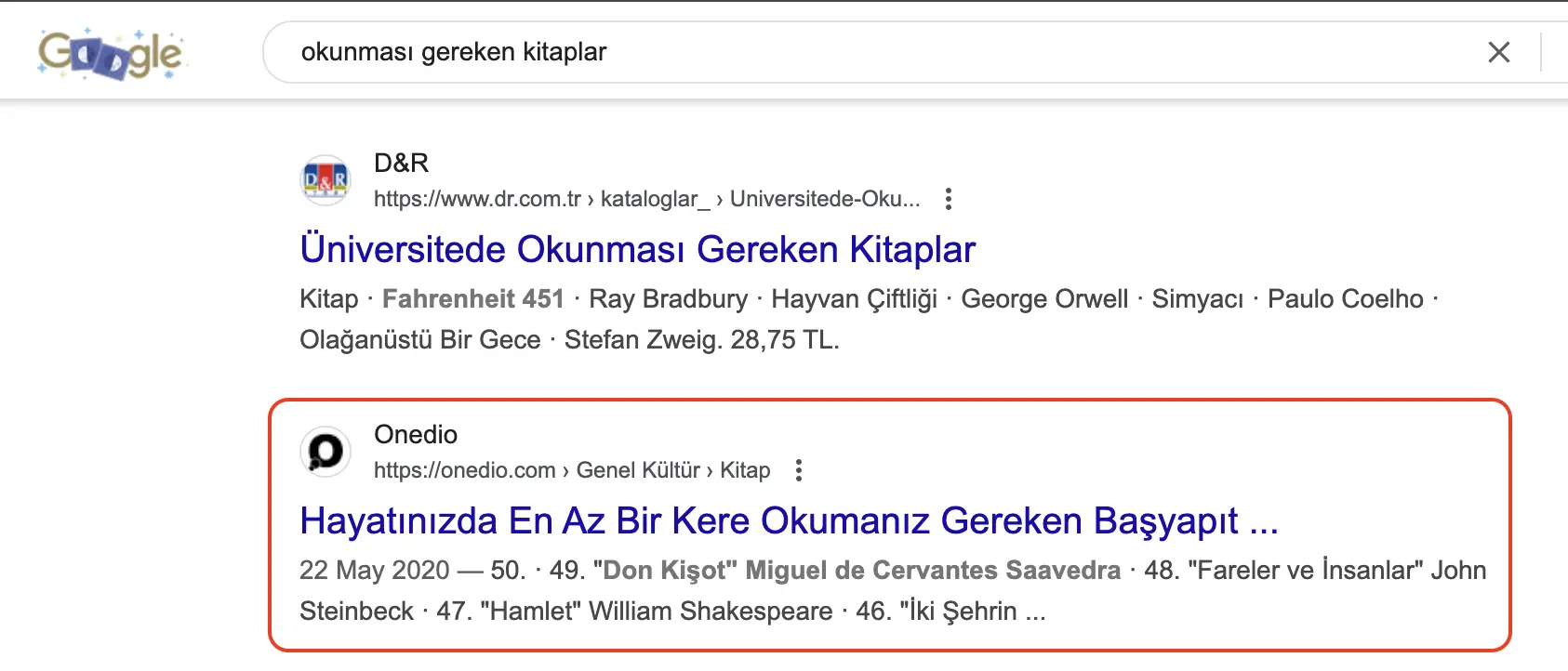Select 'Ray Bradbury' in the snippet
This screenshot has width=1568, height=671.
[x=668, y=298]
